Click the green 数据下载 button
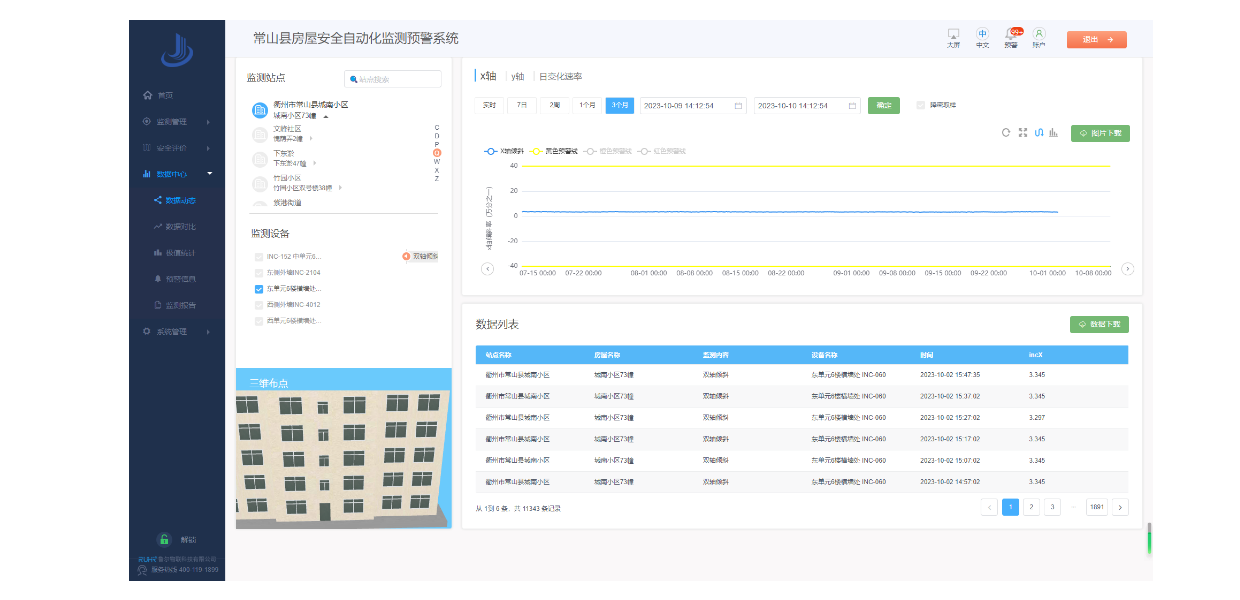The width and height of the screenshot is (1240, 600). coord(1099,325)
